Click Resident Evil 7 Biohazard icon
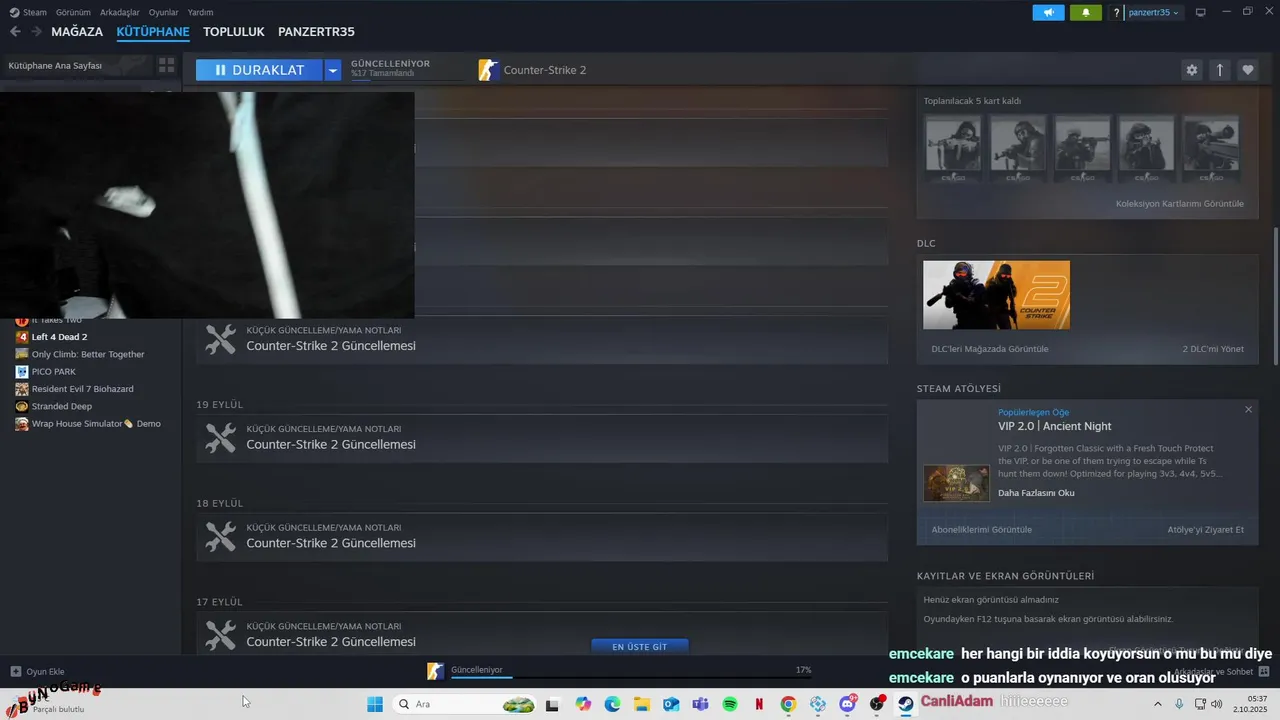The image size is (1280, 720). pos(22,389)
